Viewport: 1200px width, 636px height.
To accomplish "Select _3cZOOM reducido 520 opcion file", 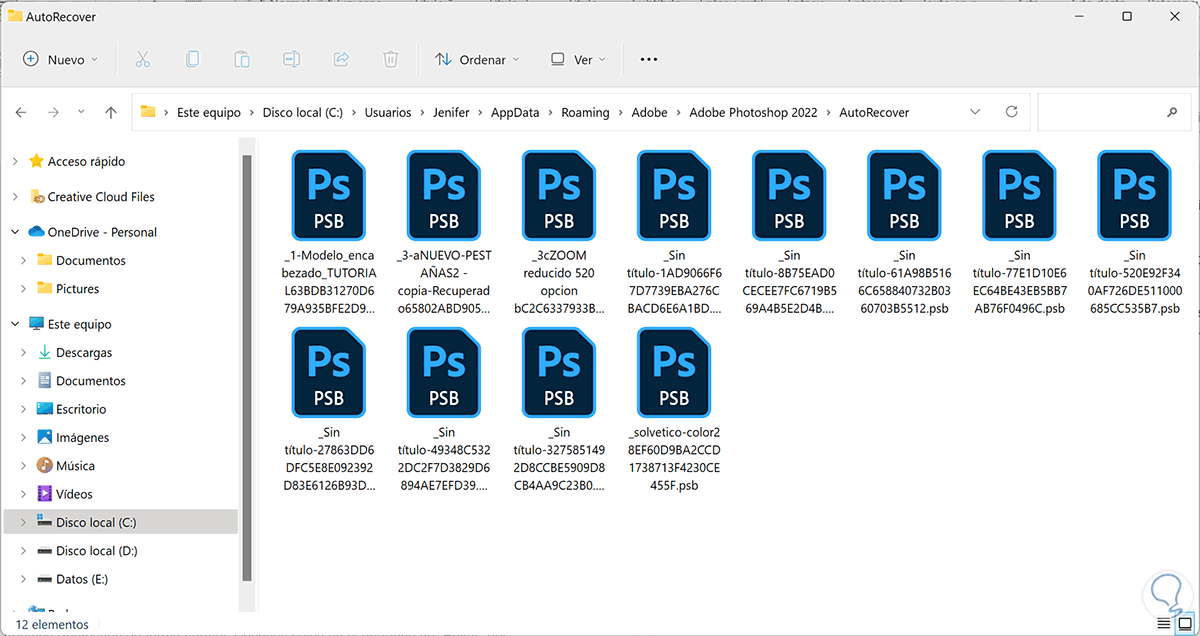I will coord(560,233).
